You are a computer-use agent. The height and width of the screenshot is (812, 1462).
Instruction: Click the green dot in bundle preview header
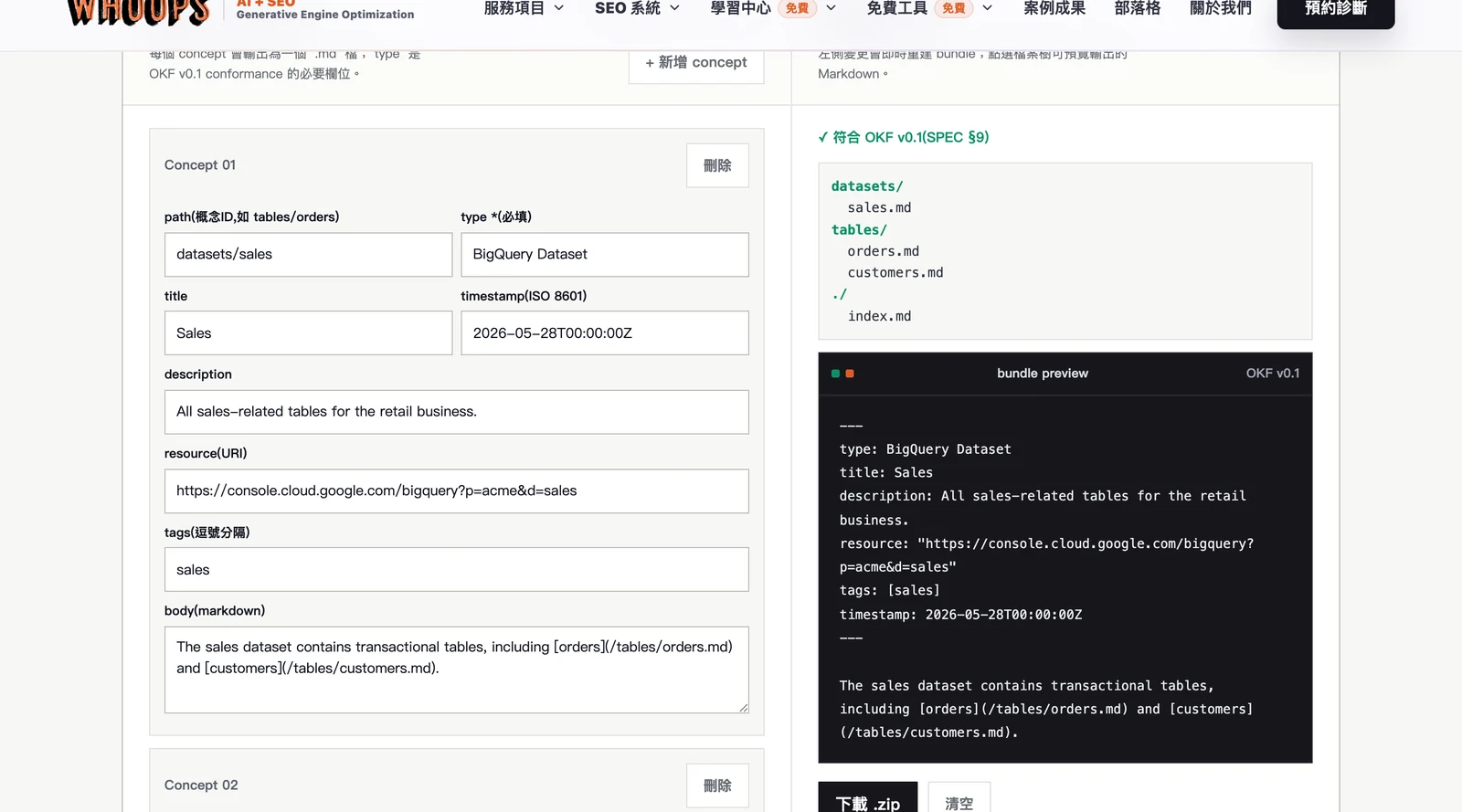point(835,374)
